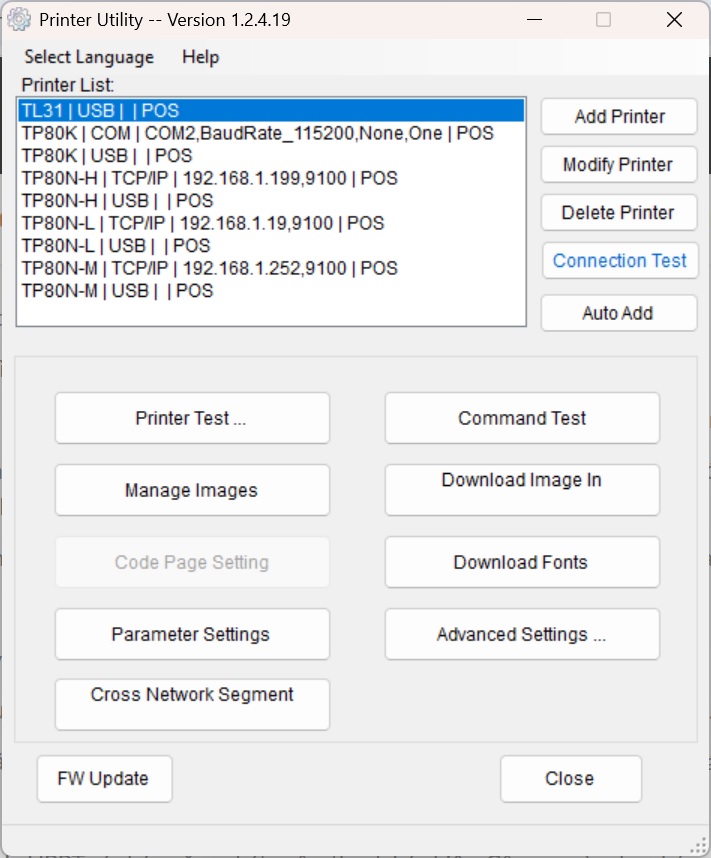The image size is (711, 858).
Task: Click the Add Printer button
Action: point(619,117)
